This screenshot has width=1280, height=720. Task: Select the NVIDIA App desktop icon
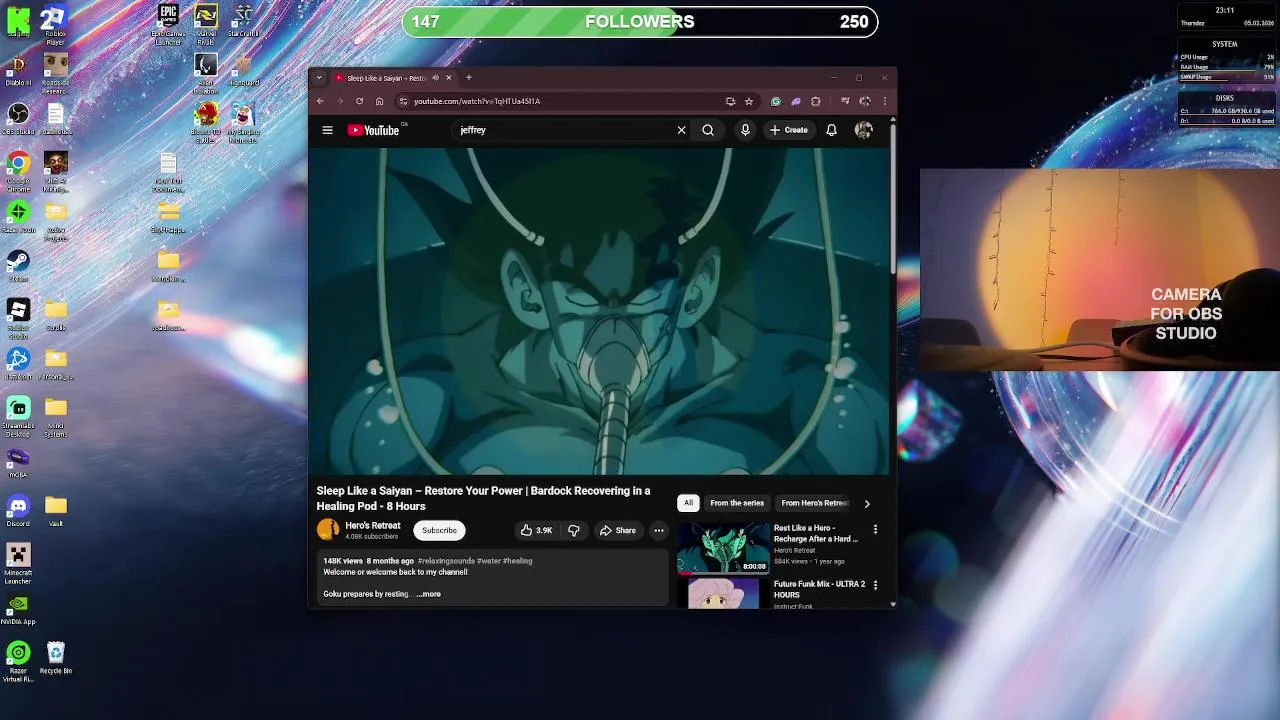tap(18, 609)
